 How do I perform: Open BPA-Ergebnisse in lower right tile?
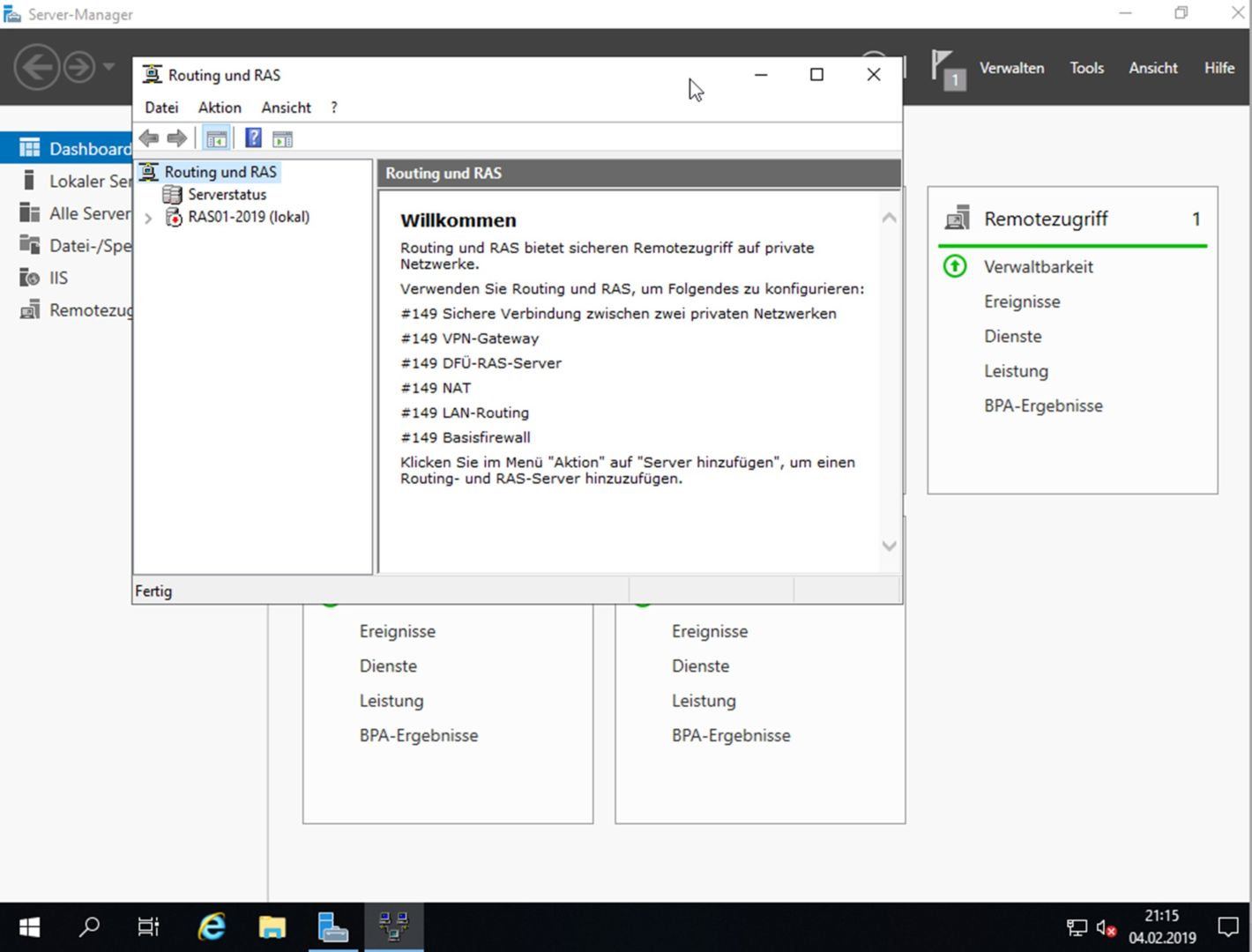point(730,736)
